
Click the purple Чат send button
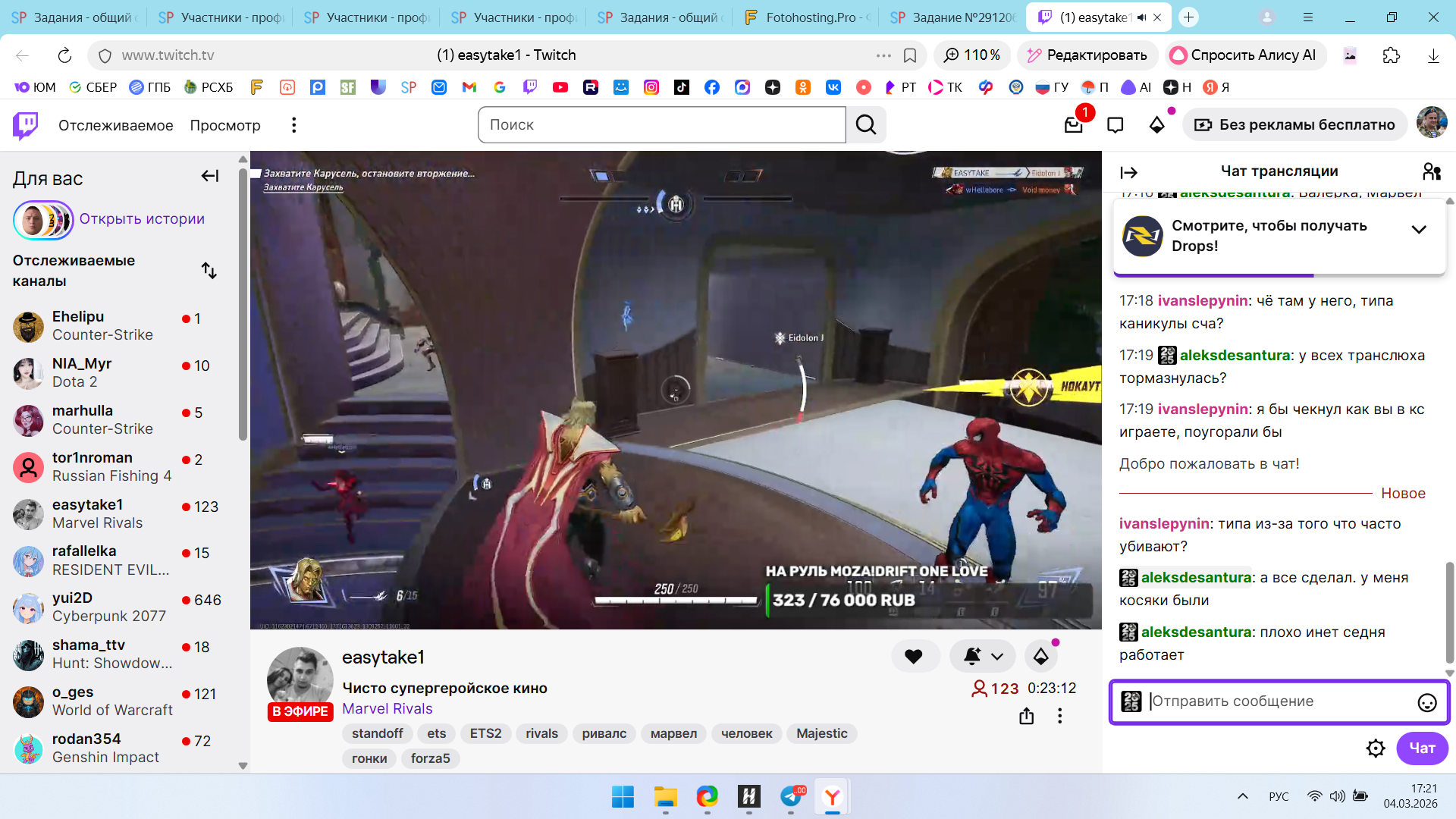[x=1422, y=748]
